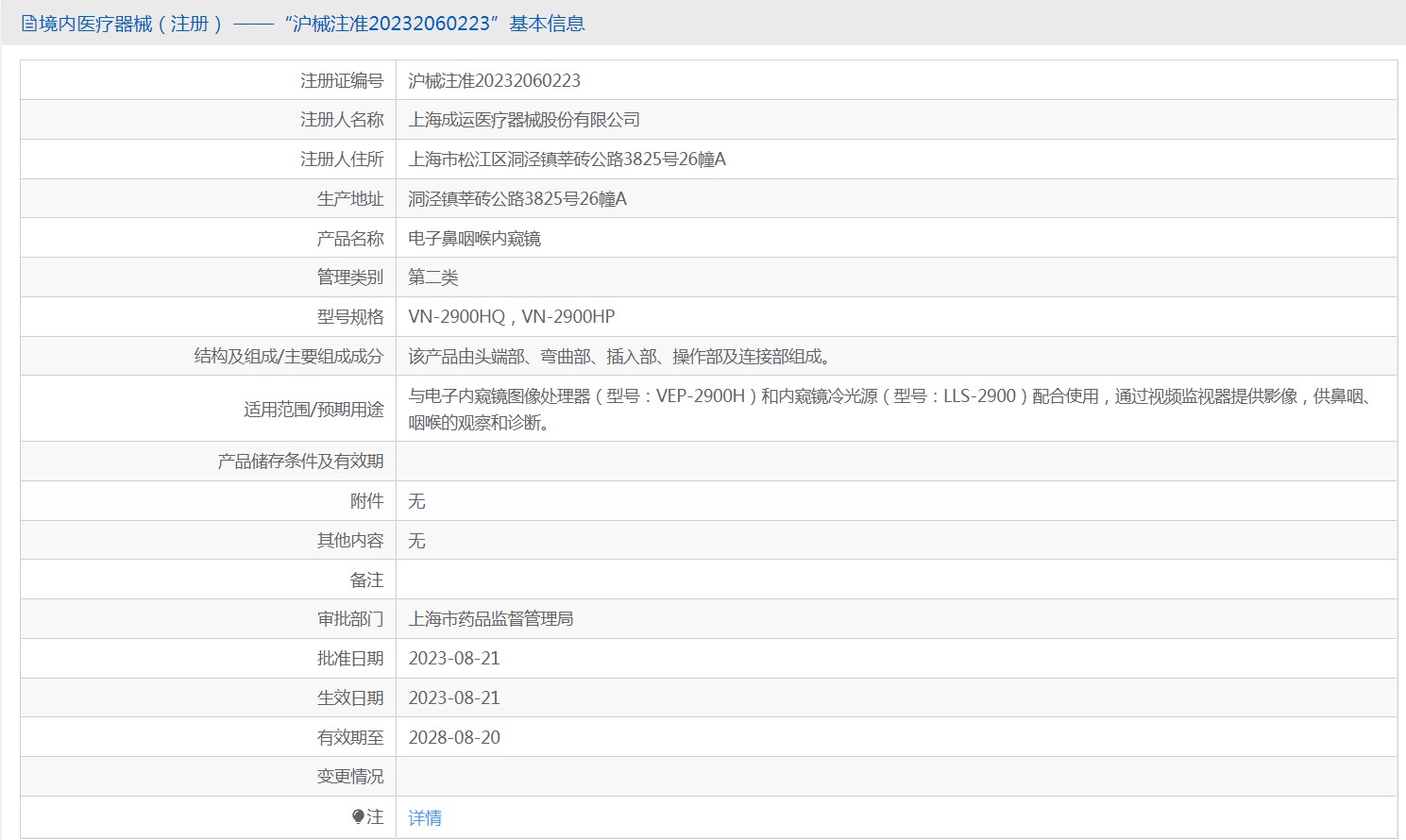Image resolution: width=1406 pixels, height=840 pixels.
Task: Click the 注册人住所 row label
Action: tap(342, 160)
